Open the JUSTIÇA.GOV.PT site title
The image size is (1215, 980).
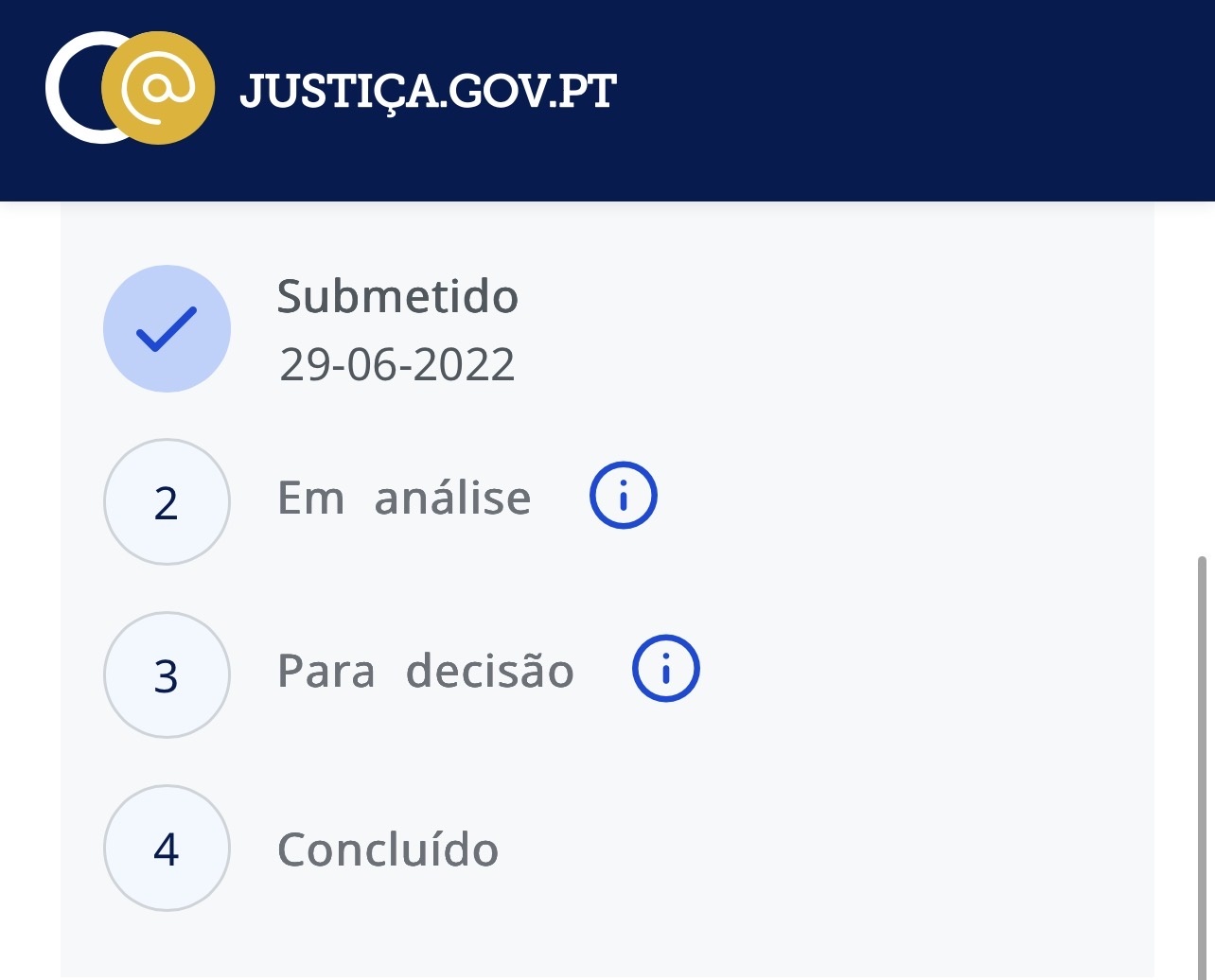(x=428, y=91)
